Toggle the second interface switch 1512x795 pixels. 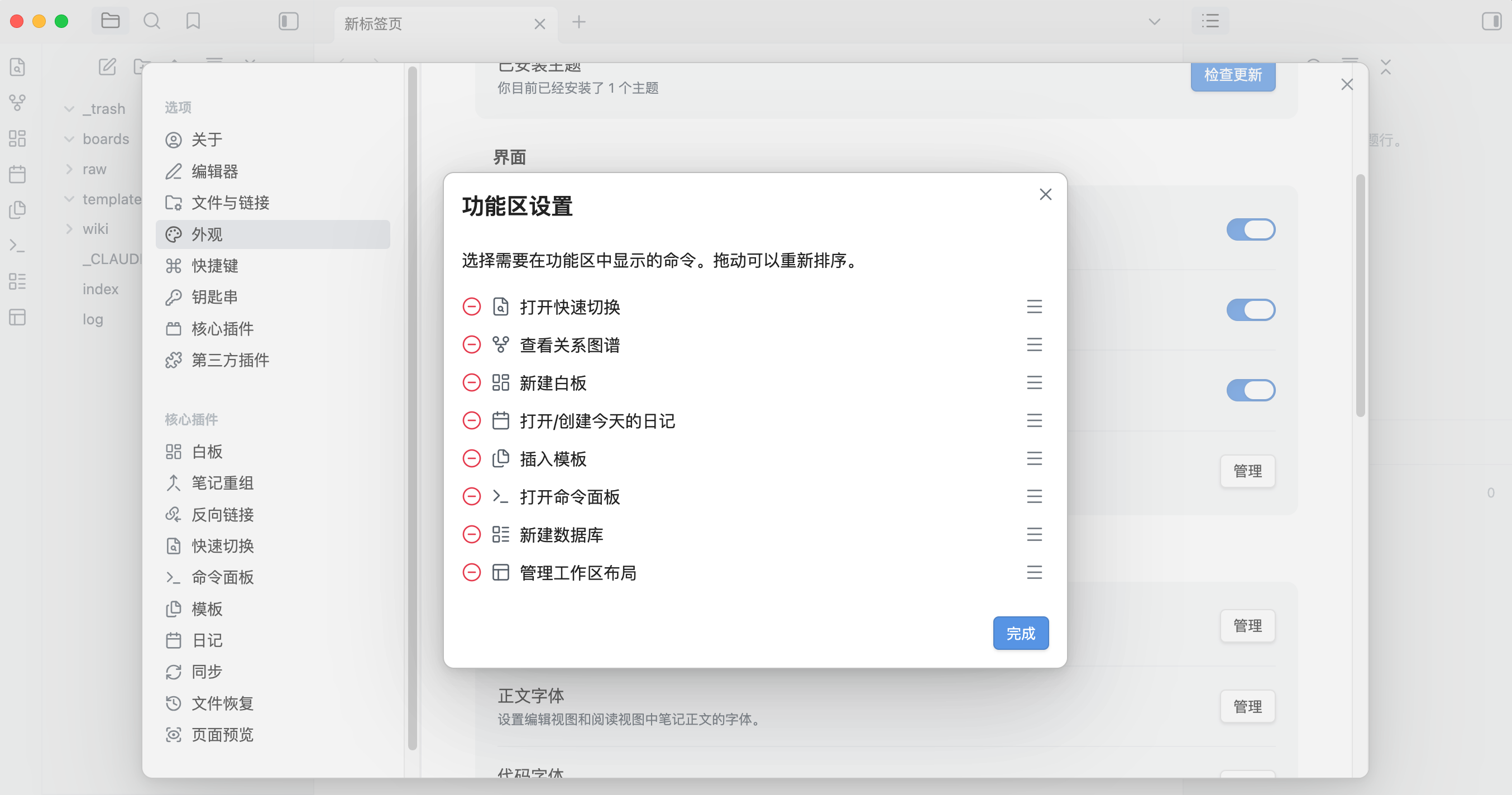tap(1251, 310)
